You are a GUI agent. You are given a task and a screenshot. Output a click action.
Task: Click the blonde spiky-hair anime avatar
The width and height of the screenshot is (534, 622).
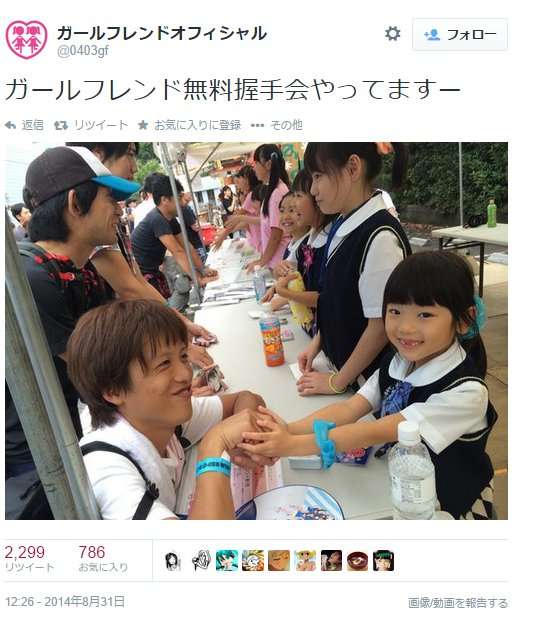pyautogui.click(x=253, y=561)
